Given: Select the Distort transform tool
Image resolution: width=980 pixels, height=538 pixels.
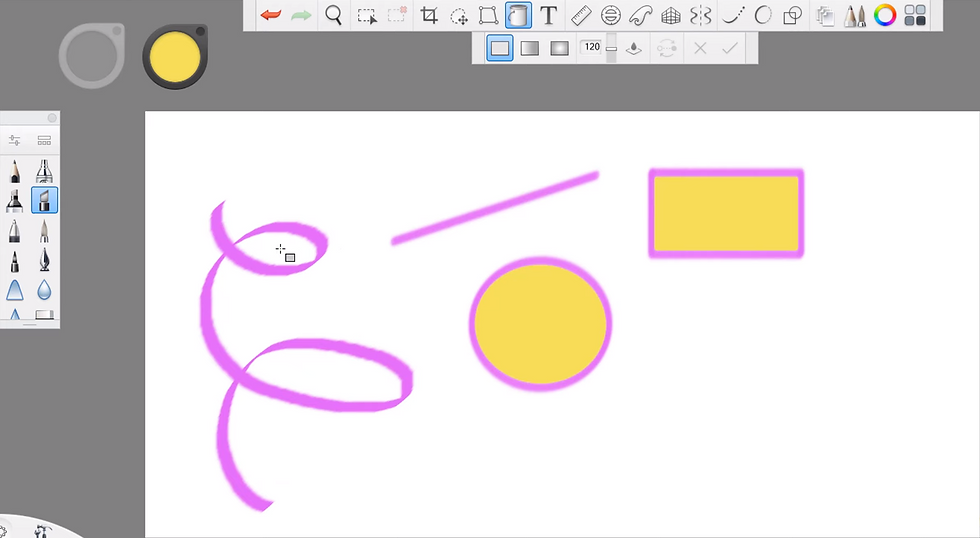Looking at the screenshot, I should click(488, 15).
